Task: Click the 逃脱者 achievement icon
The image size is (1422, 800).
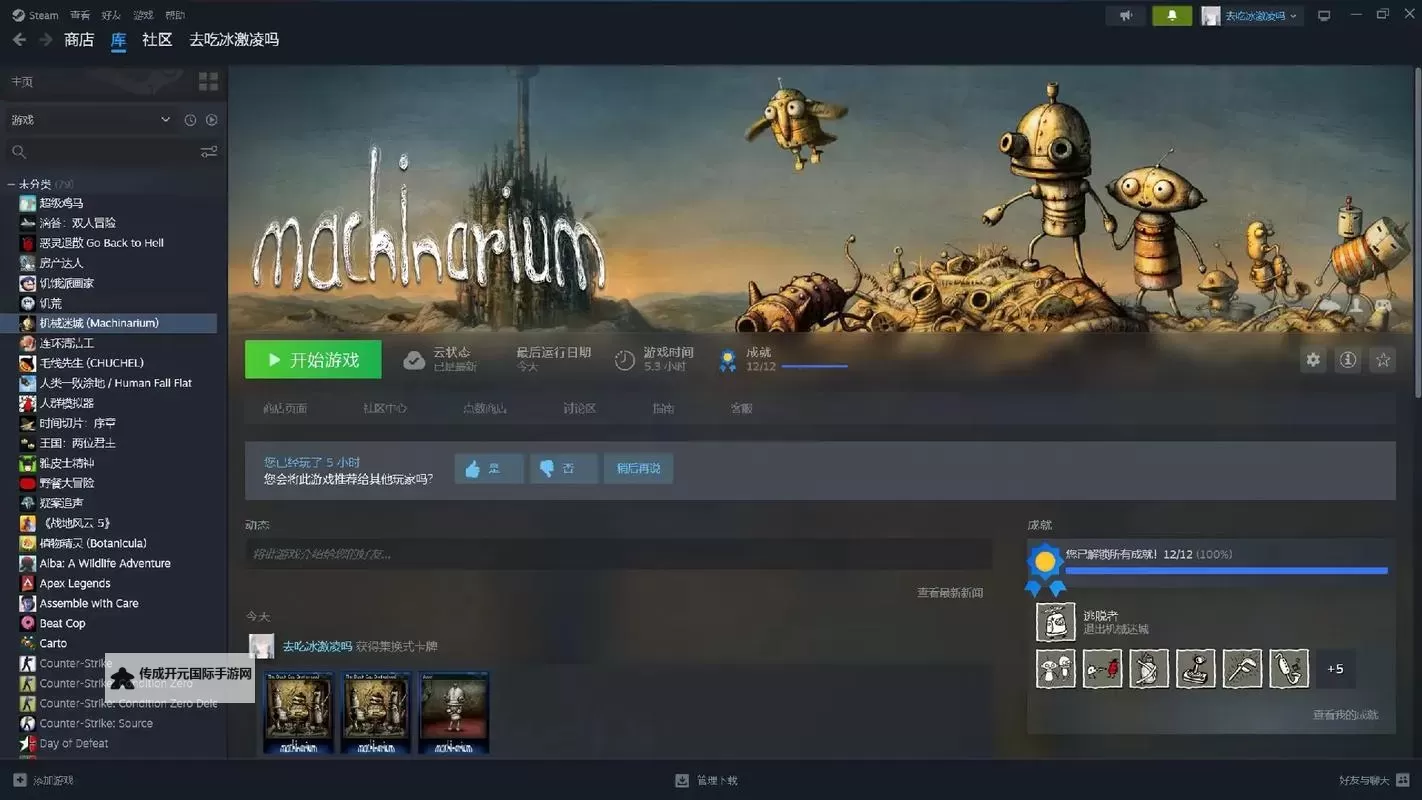Action: (x=1056, y=622)
